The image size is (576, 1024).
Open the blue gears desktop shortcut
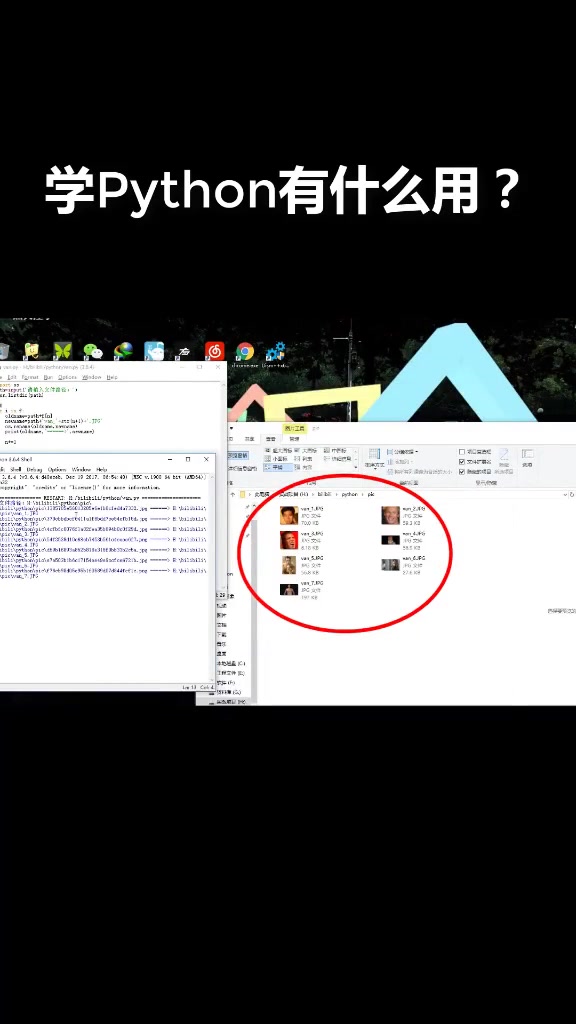tap(276, 351)
